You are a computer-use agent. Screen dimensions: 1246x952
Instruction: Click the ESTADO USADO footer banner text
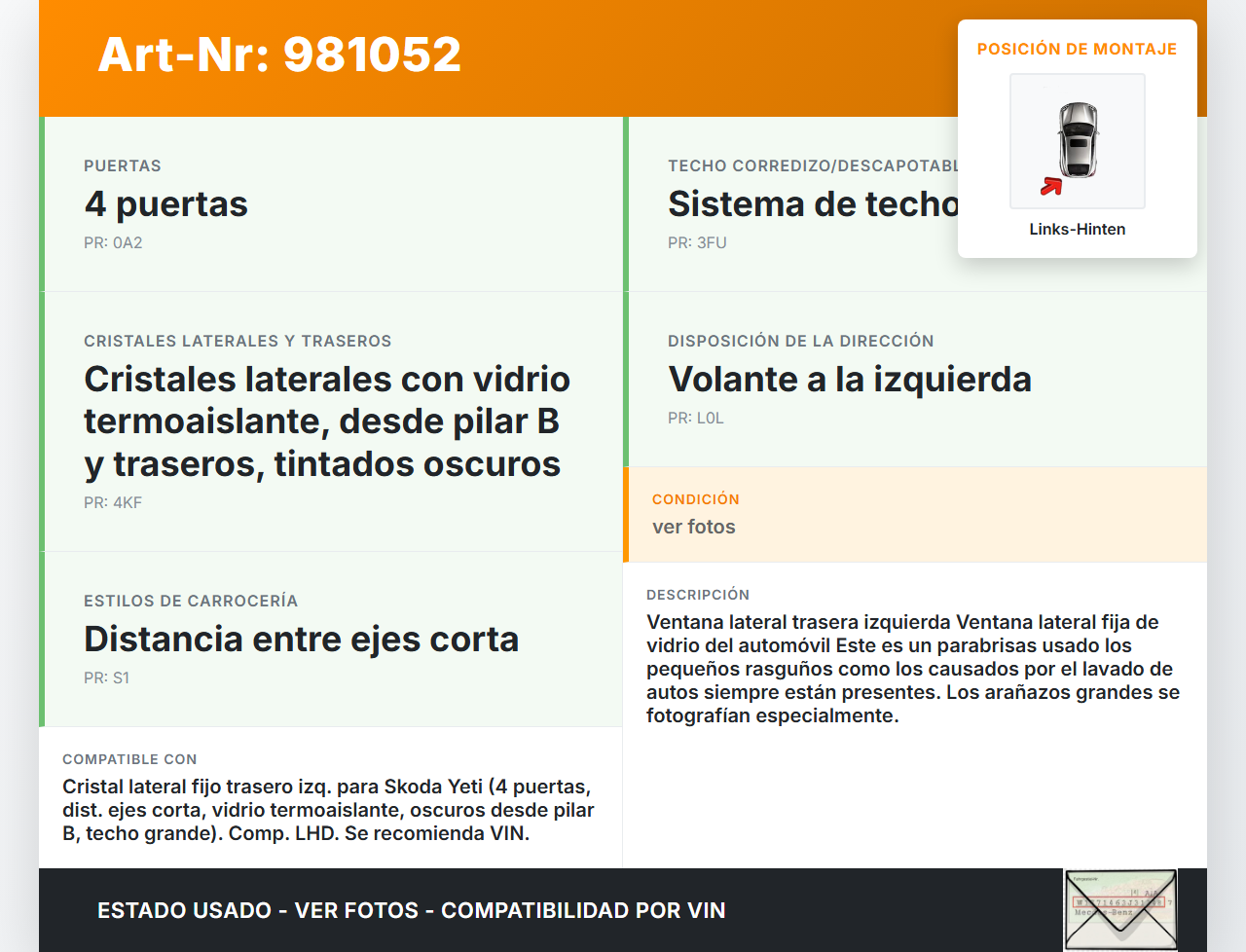click(x=412, y=911)
